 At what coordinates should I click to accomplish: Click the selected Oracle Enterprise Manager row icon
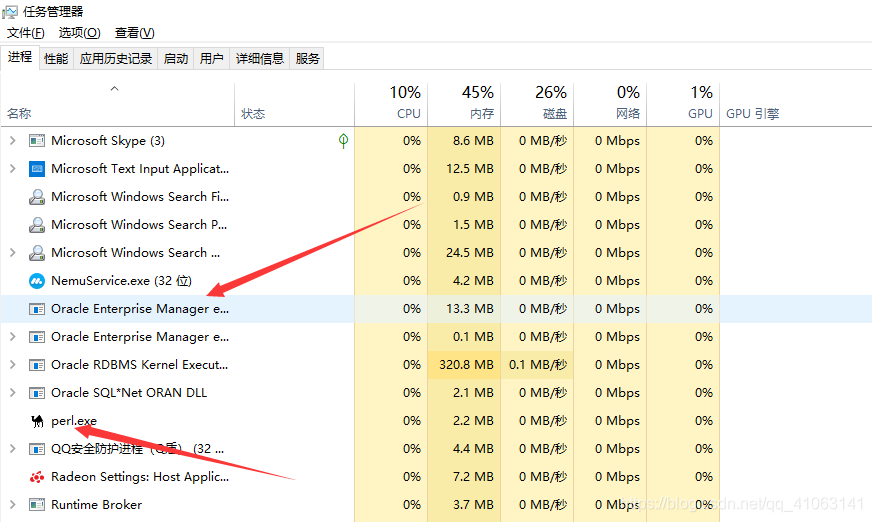coord(37,309)
